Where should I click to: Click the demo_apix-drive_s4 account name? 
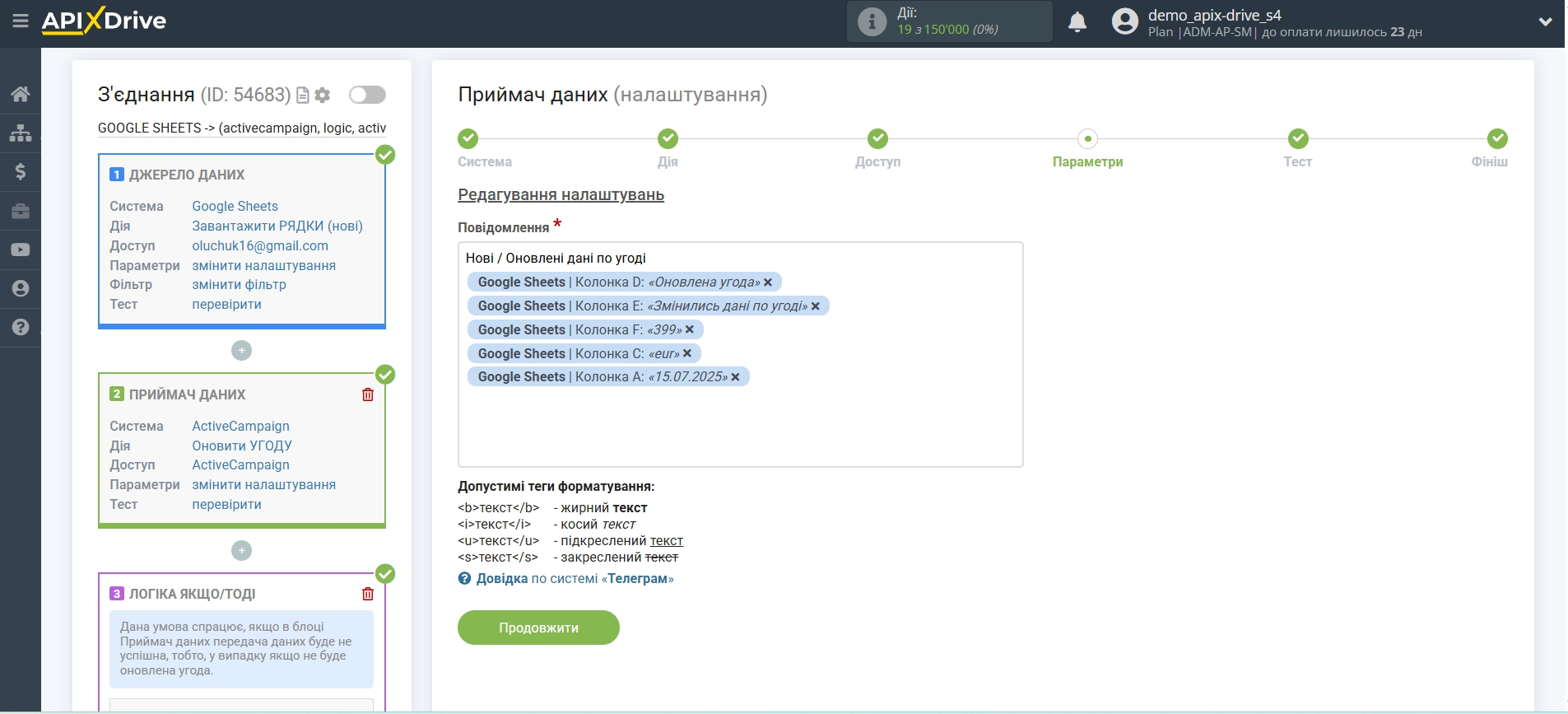coord(1214,15)
